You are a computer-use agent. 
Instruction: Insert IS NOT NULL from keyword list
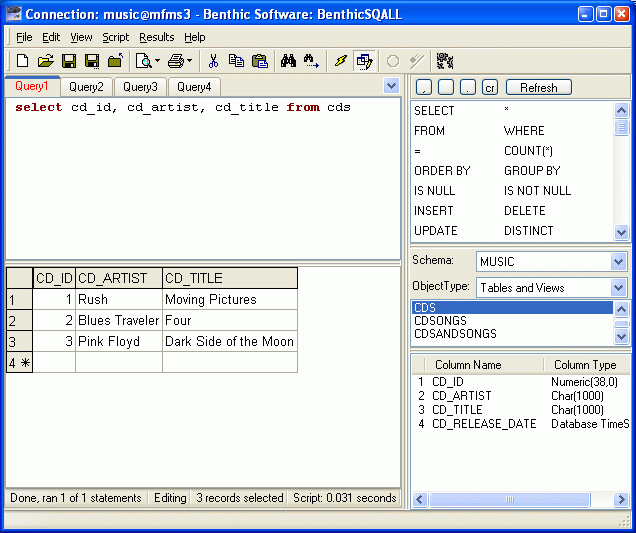click(x=537, y=191)
